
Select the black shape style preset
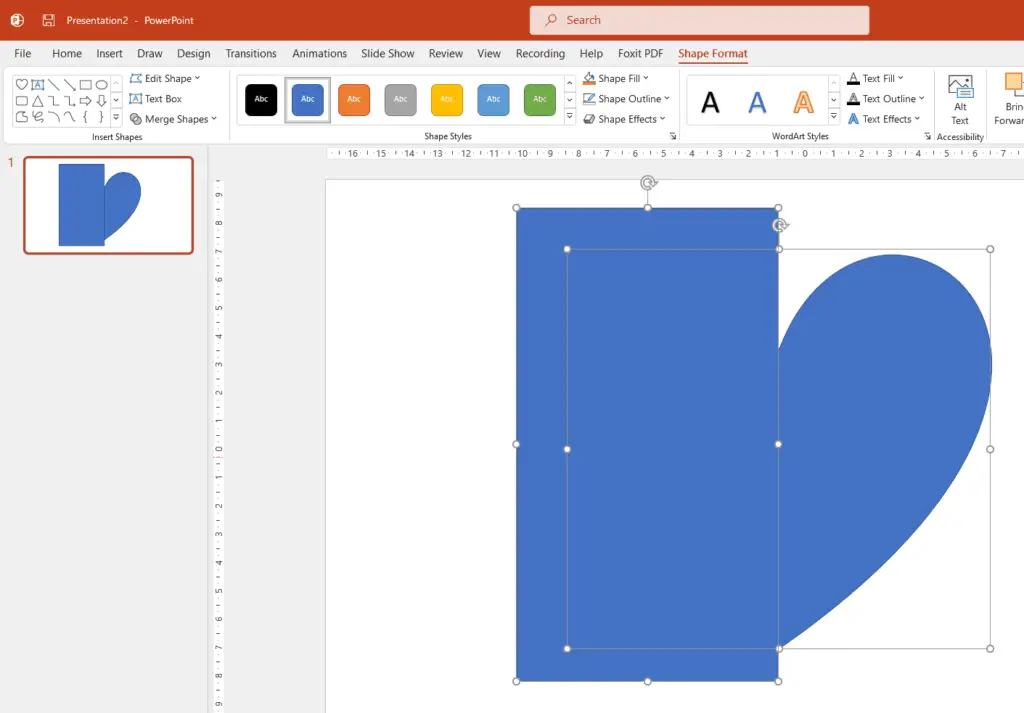tap(260, 100)
